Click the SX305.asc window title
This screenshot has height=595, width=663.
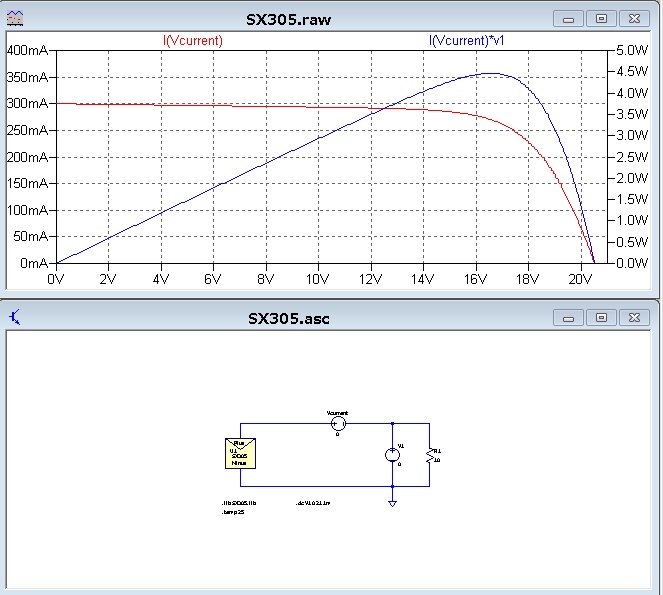288,318
